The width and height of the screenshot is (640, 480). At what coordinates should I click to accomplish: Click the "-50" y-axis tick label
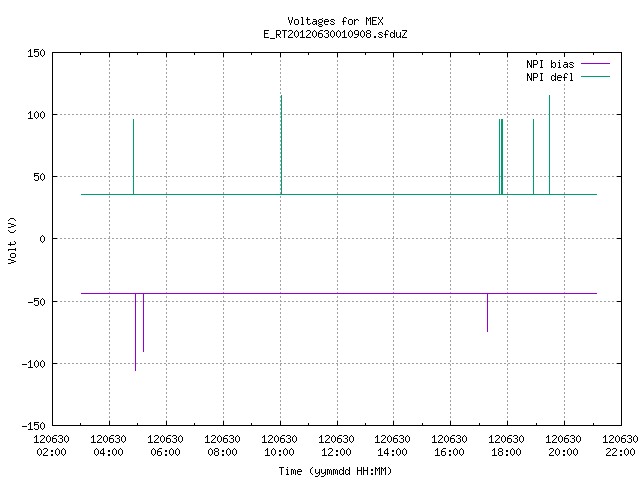click(36, 302)
